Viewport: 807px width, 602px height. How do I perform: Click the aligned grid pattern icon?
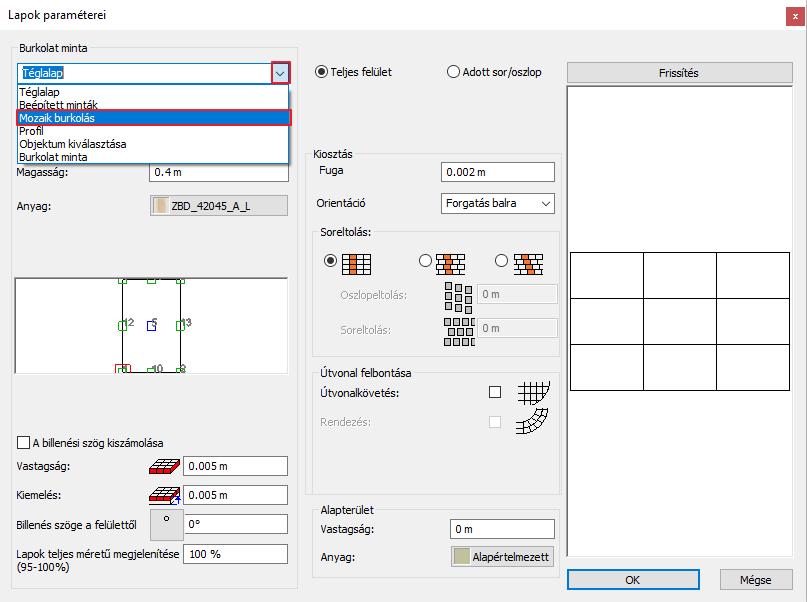click(356, 264)
